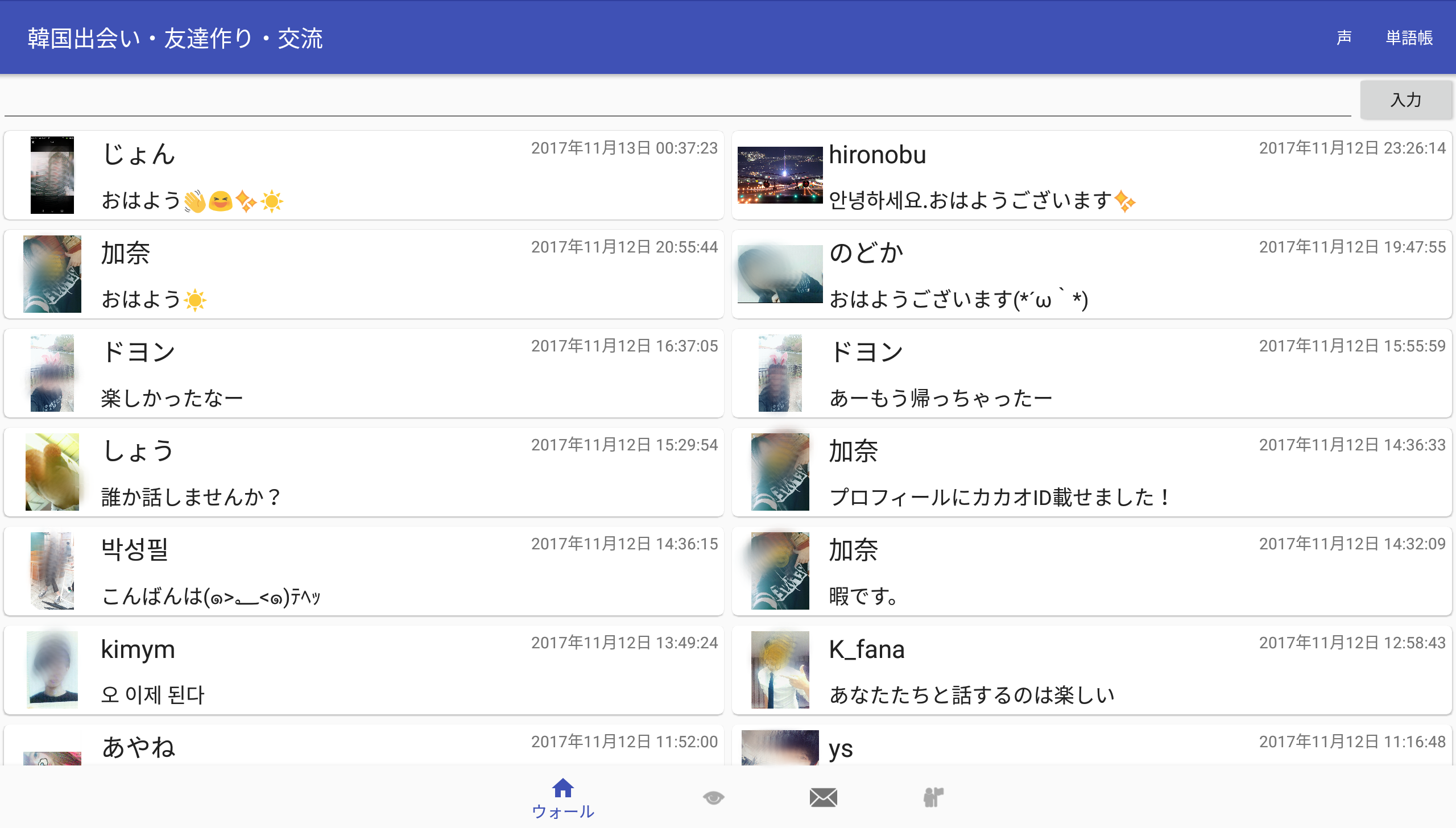Open the 単語帳 menu item
The image size is (1456, 828).
point(1409,38)
